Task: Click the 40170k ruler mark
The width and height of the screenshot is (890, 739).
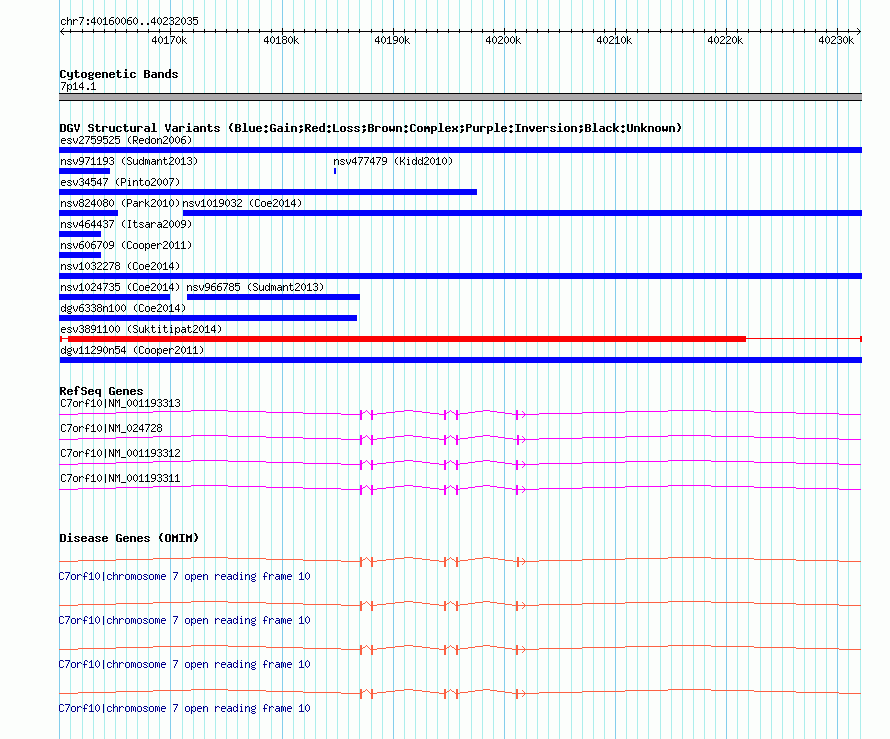Action: 169,40
